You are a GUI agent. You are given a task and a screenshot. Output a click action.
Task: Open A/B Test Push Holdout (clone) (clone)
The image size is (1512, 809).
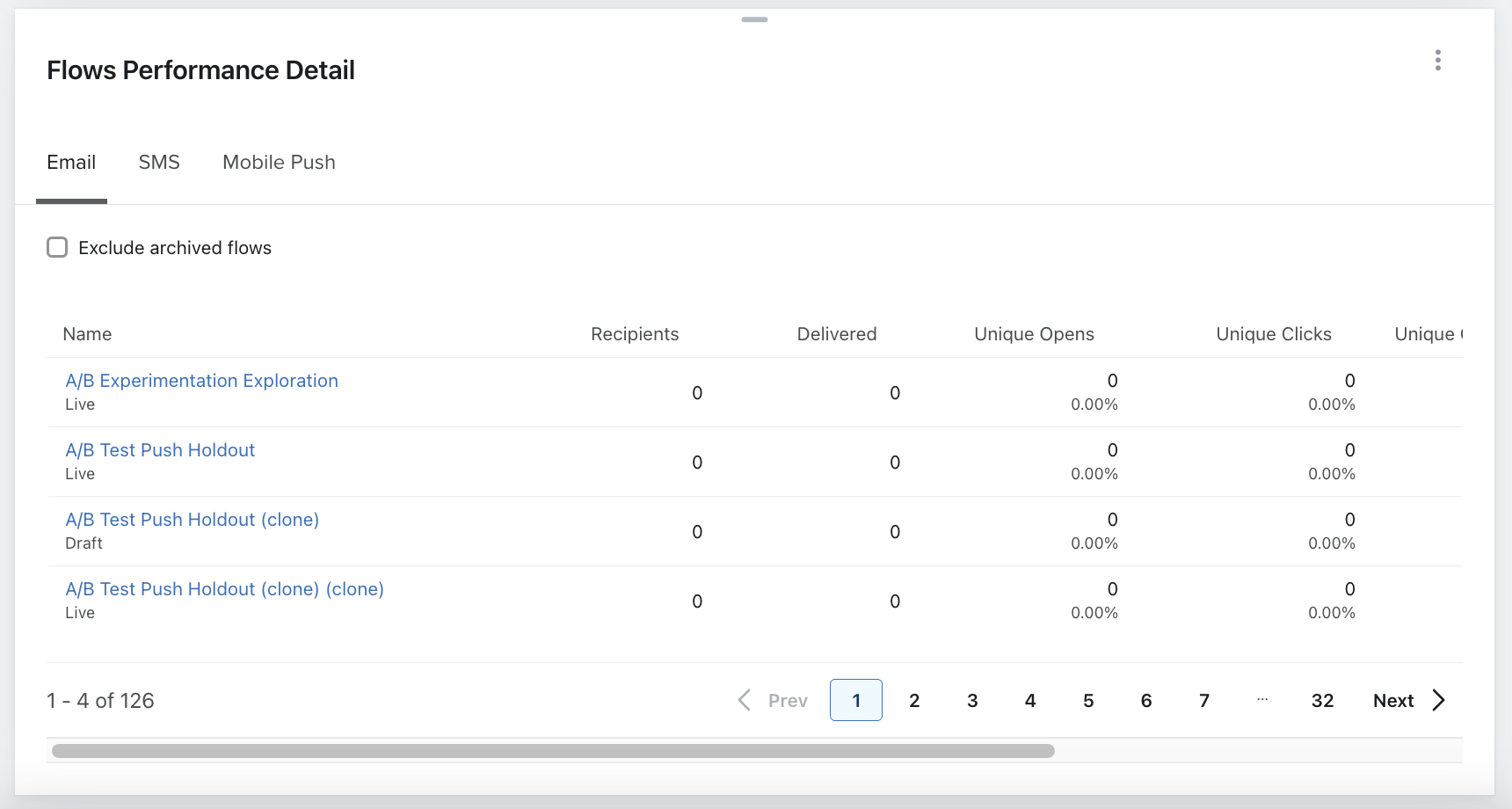coord(224,589)
